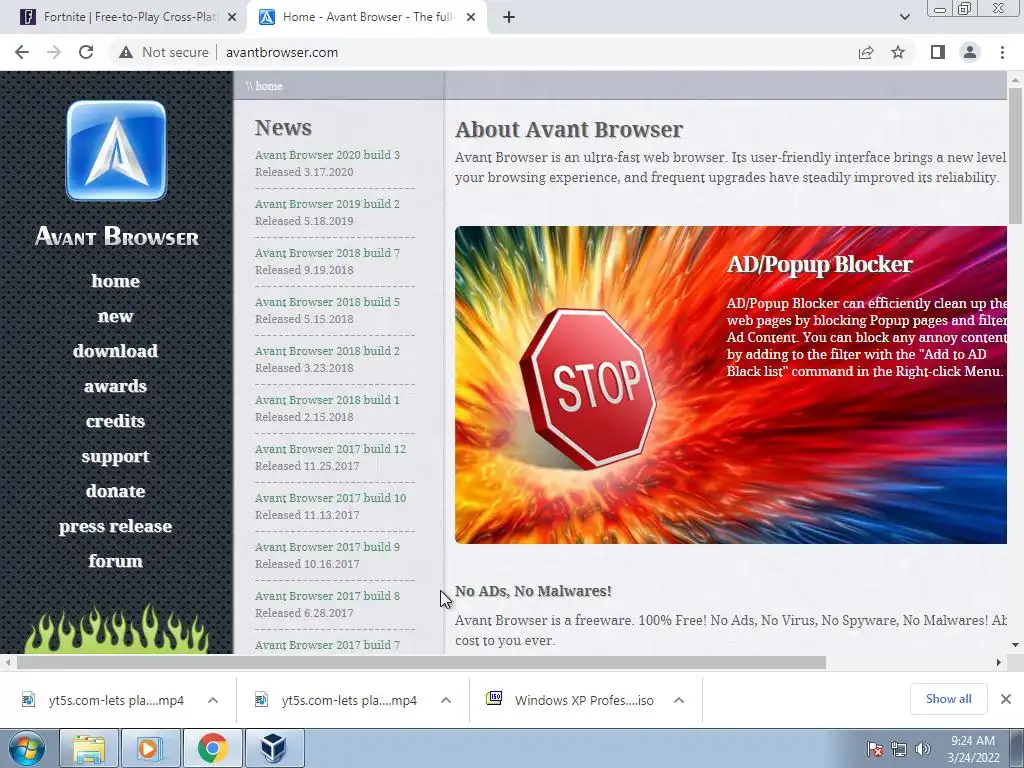Open Avant Browser 2018 build 2 news
Viewport: 1024px width, 768px height.
(327, 351)
